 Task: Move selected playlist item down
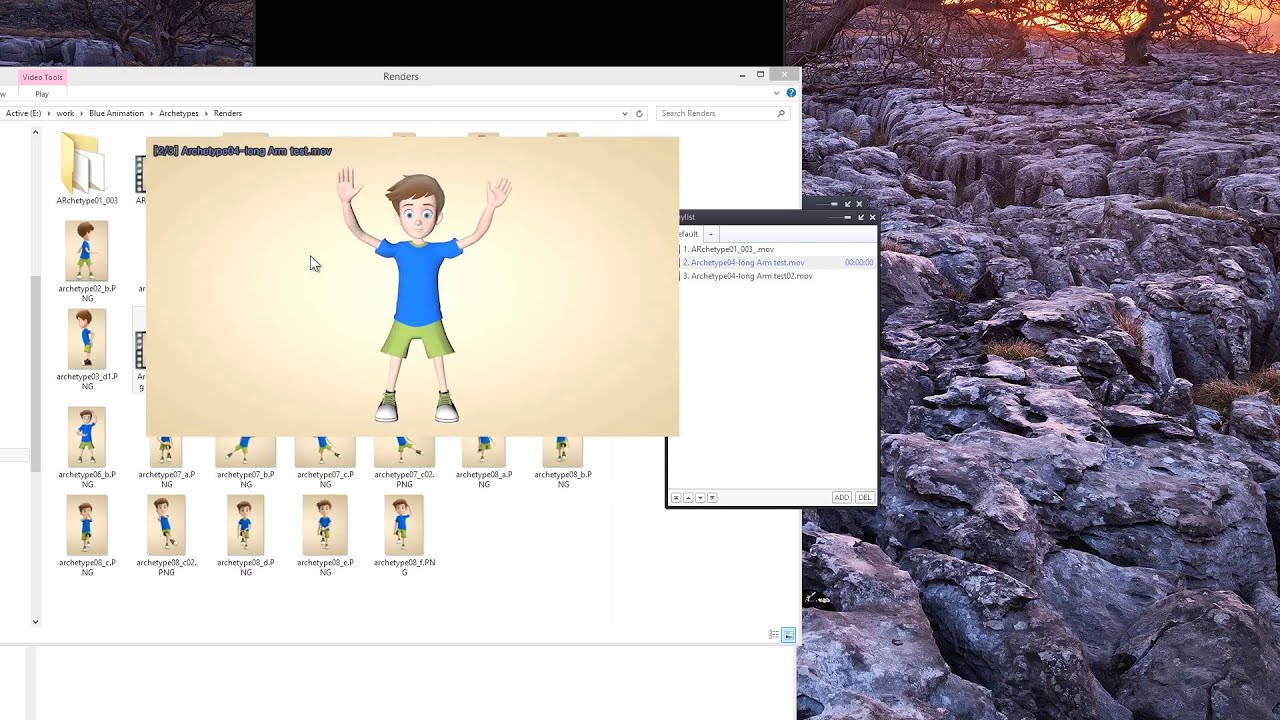pyautogui.click(x=700, y=497)
